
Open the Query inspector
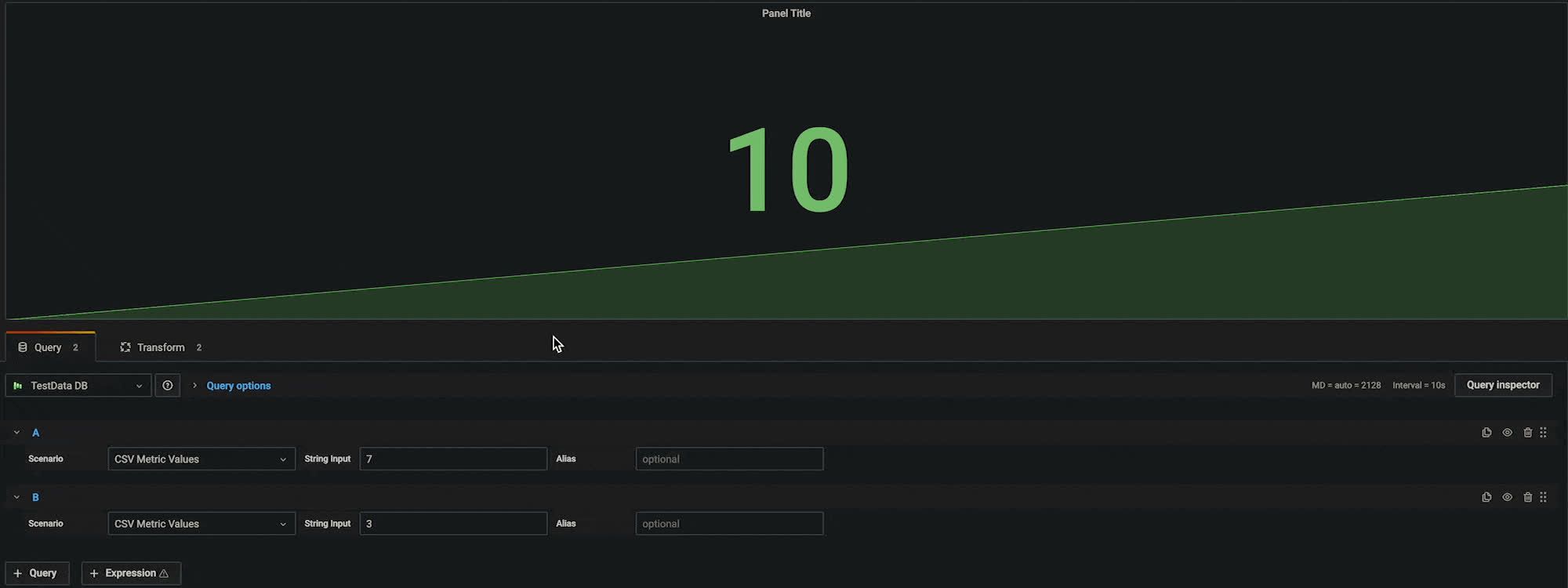(1502, 385)
